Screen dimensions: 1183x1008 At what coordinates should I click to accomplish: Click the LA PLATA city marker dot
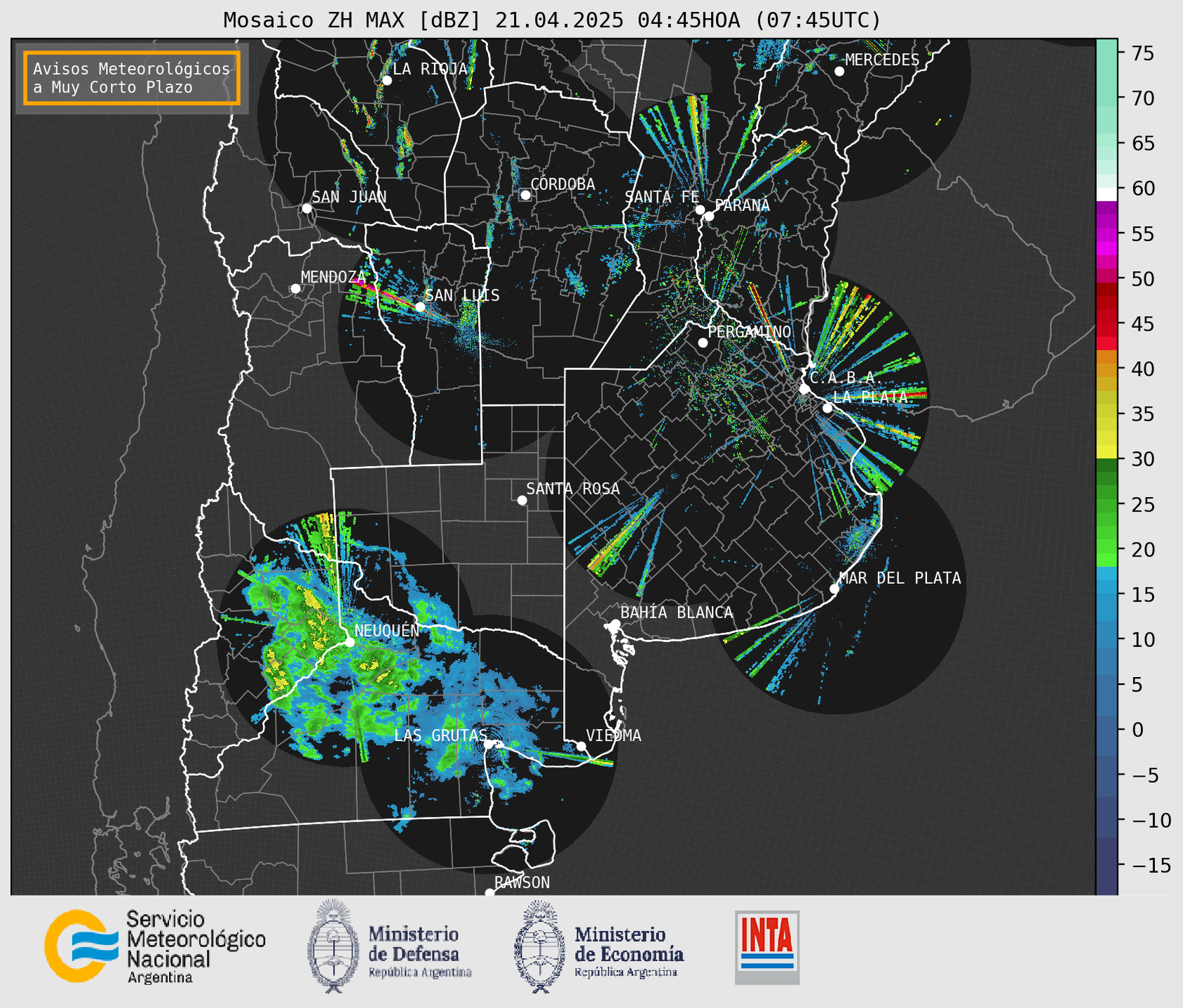pyautogui.click(x=827, y=408)
